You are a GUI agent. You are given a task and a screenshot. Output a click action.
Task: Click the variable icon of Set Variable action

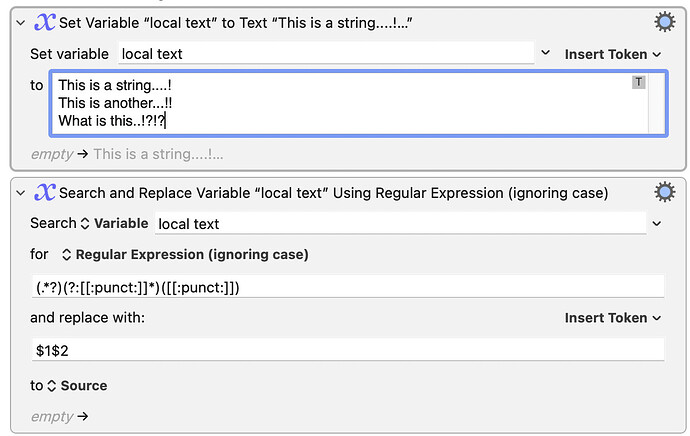click(44, 22)
